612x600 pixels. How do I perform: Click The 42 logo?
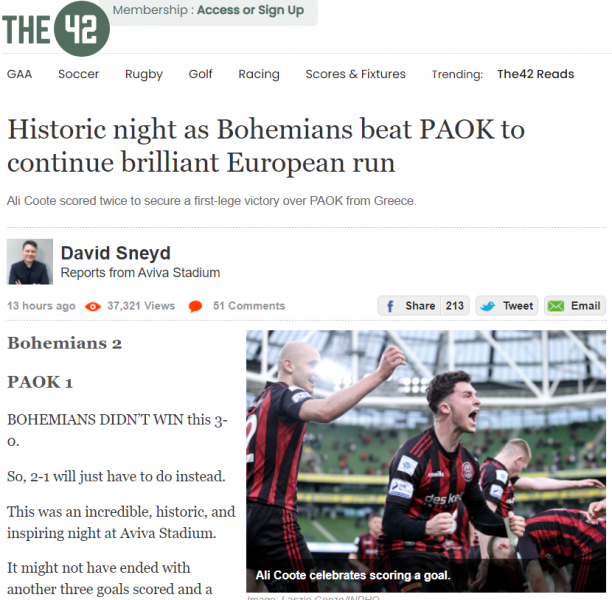click(x=56, y=28)
